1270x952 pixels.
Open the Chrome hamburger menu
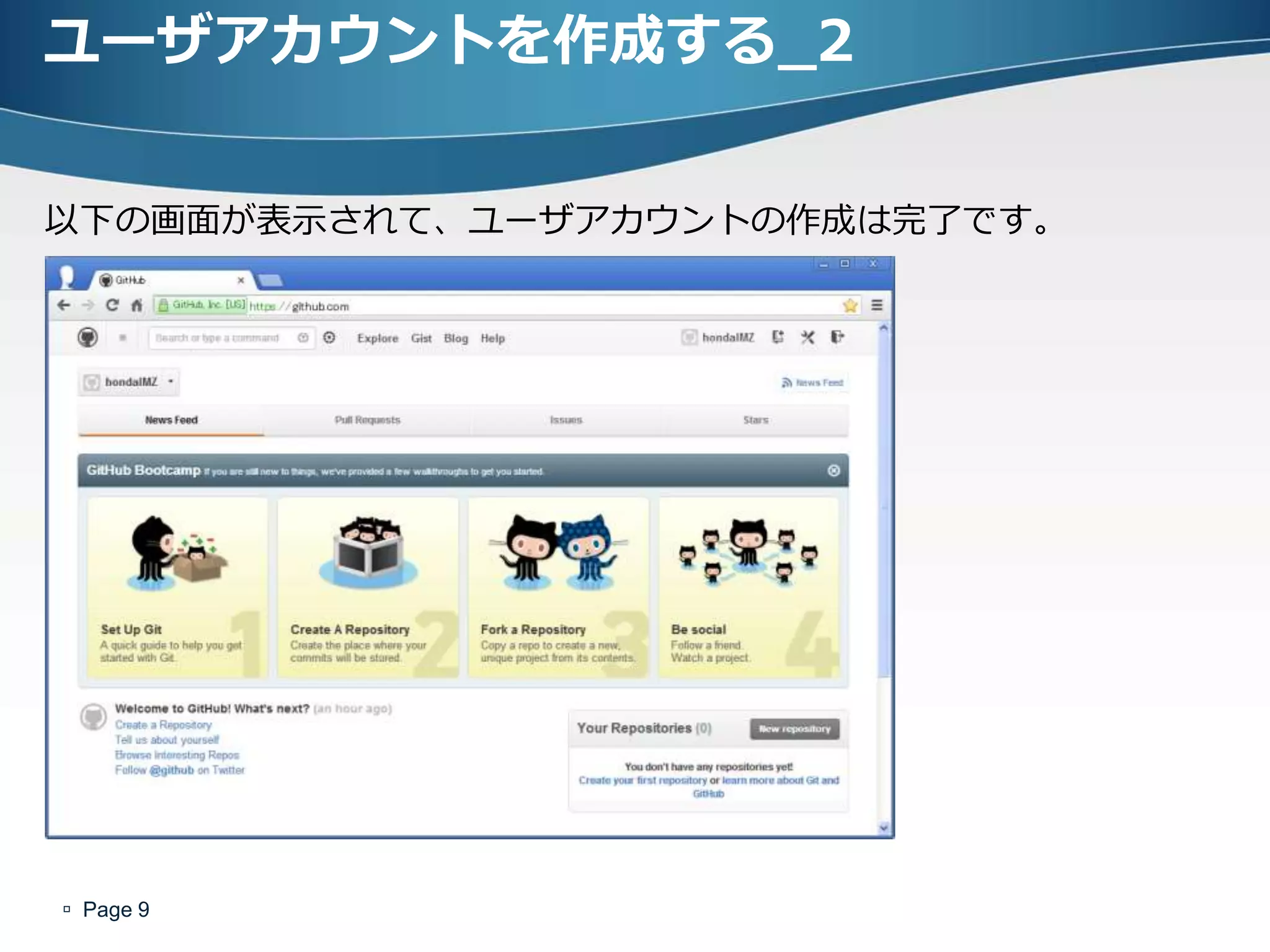877,305
